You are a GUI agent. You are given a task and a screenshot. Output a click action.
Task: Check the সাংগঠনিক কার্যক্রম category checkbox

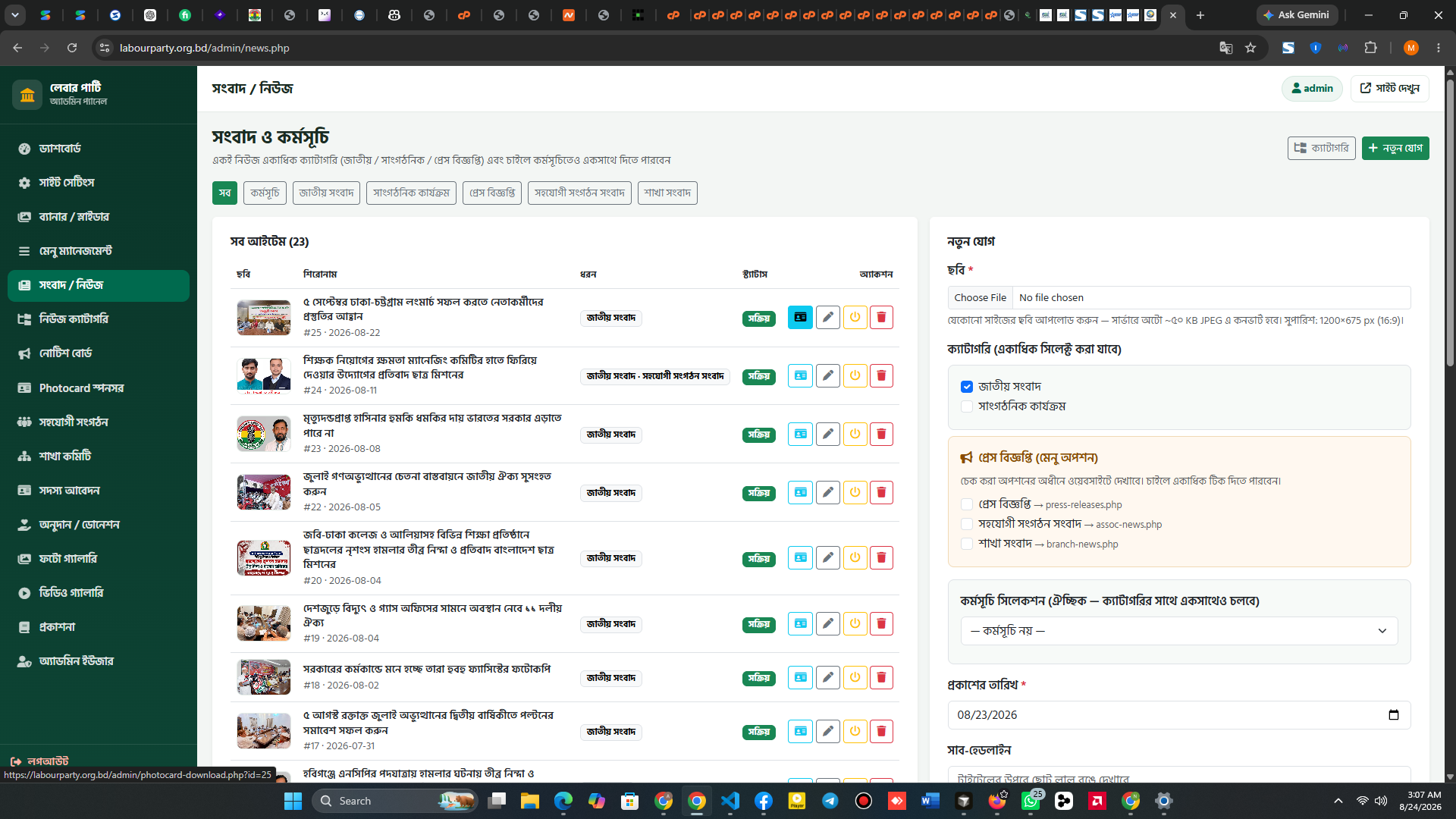967,406
